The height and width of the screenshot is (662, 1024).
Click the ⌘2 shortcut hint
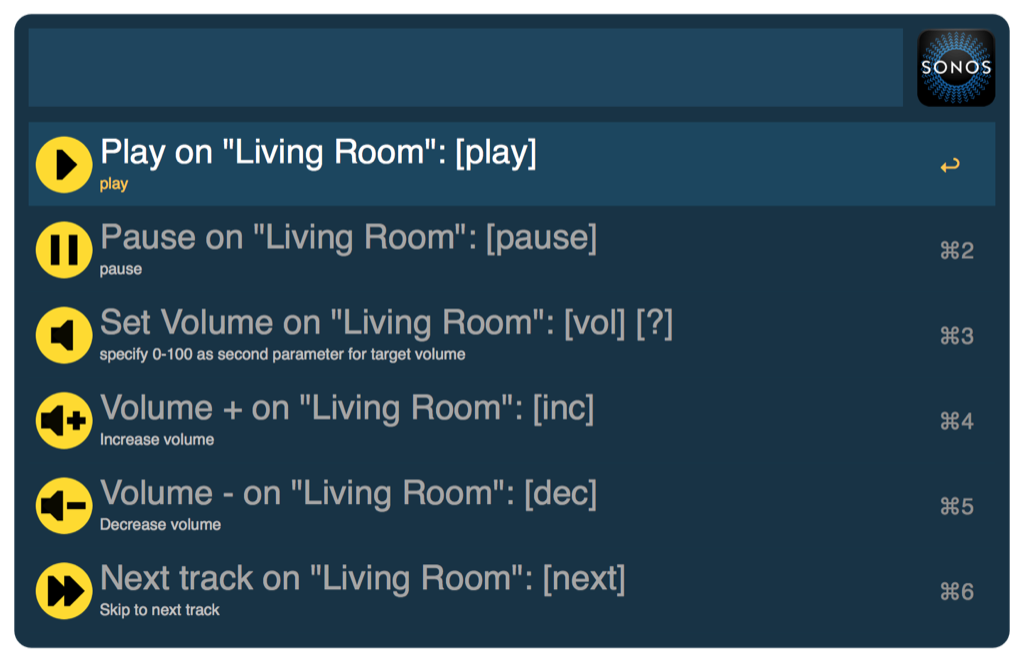tap(956, 251)
